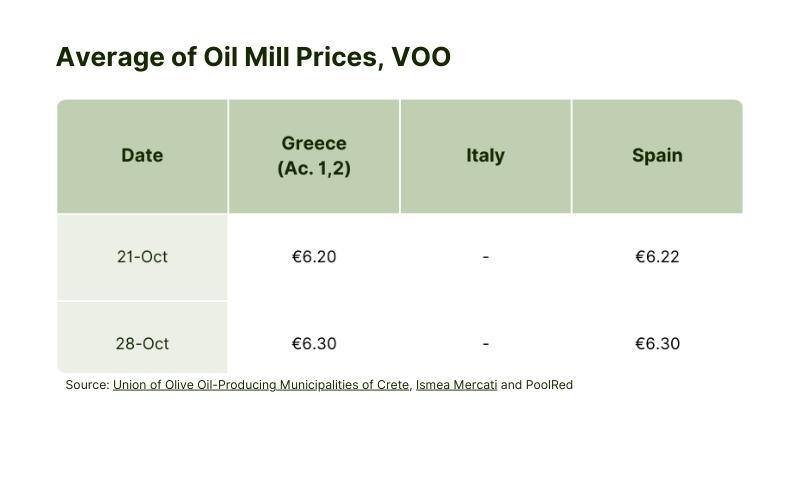Select Spain price €6.22 cell
This screenshot has height=500, width=800.
(657, 257)
